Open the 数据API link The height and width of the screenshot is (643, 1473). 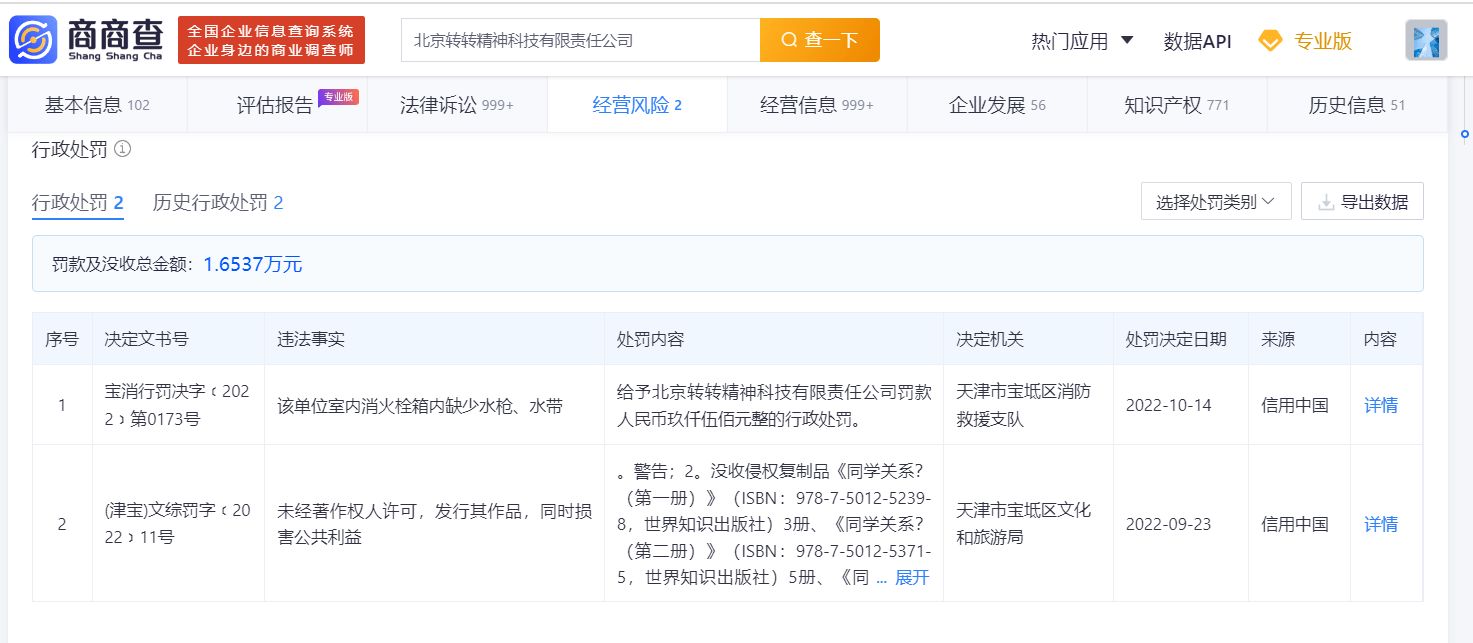point(1197,41)
